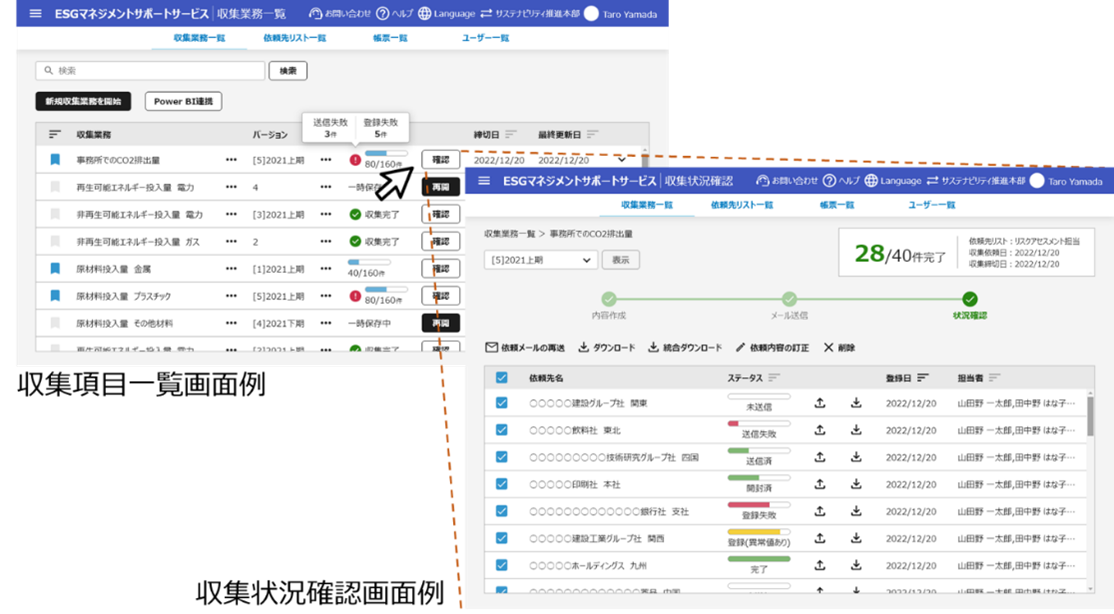
Task: Click 再開 button on 原材料投入量 その他材料 row
Action: (x=440, y=323)
